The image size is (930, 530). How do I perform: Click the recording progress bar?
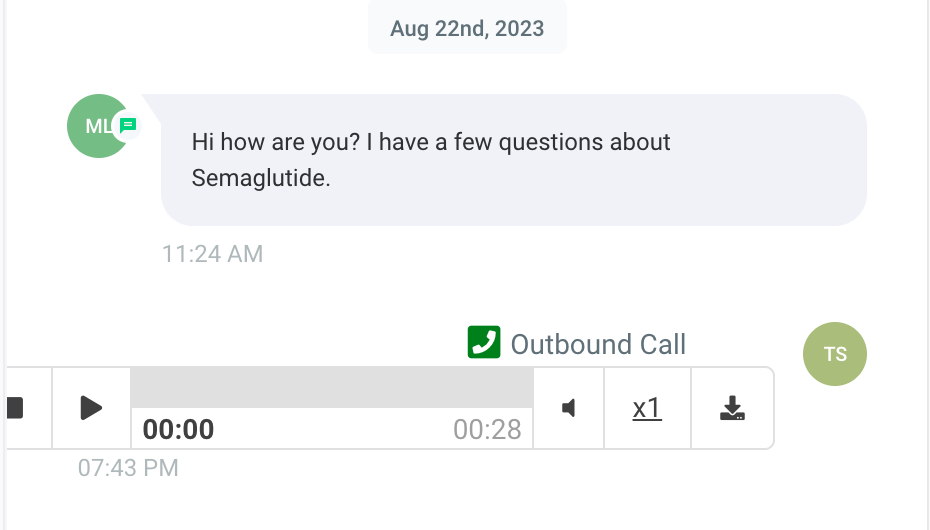pos(332,387)
